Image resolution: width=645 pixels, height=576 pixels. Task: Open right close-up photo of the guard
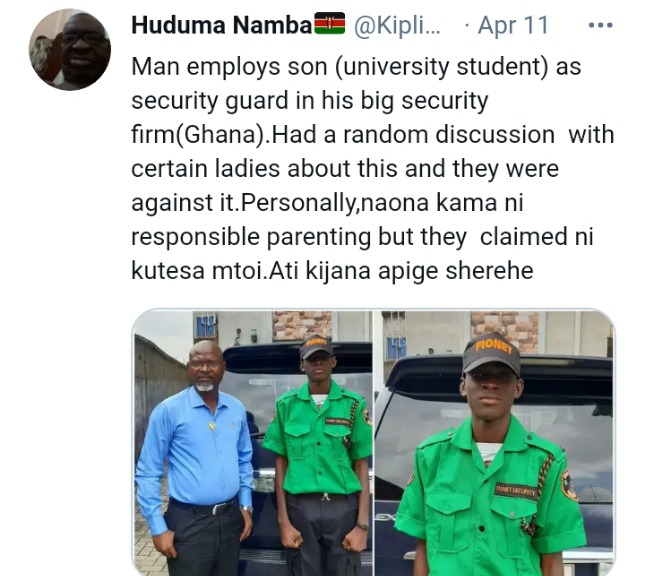494,443
